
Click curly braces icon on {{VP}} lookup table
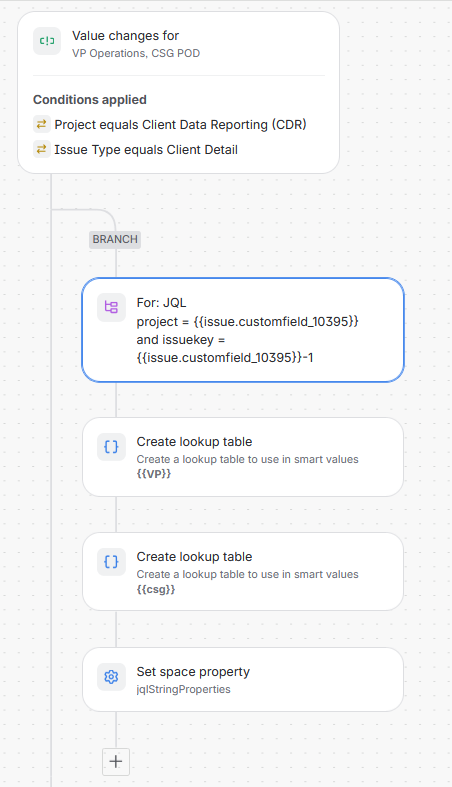[x=111, y=446]
